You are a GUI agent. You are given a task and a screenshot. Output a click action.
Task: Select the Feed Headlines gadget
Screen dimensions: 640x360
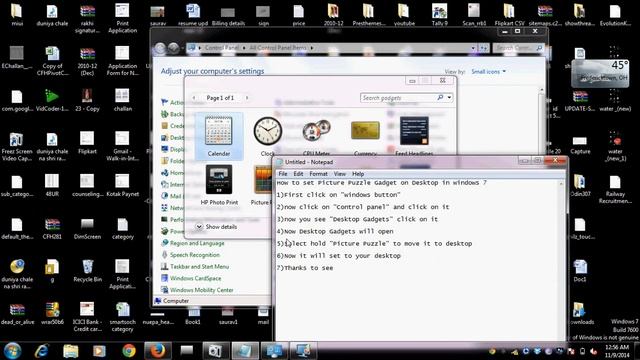(x=414, y=136)
